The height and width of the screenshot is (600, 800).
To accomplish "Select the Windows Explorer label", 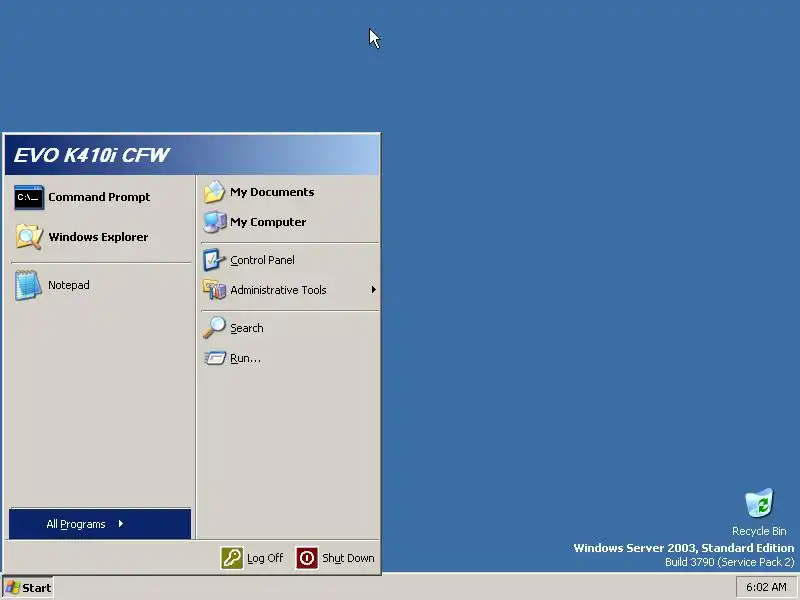I will pos(98,237).
